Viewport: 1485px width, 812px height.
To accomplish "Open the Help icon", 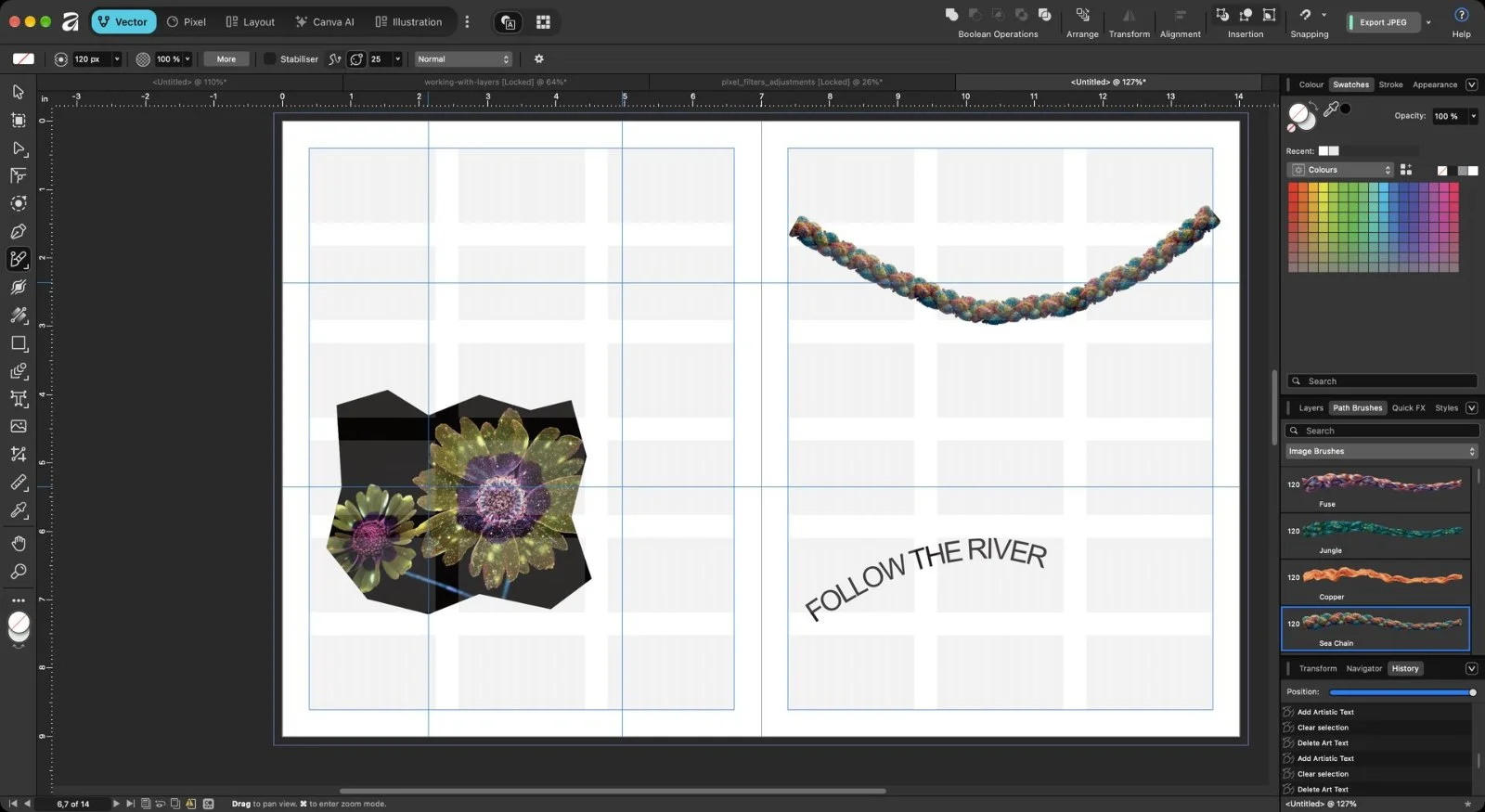I will tap(1461, 15).
